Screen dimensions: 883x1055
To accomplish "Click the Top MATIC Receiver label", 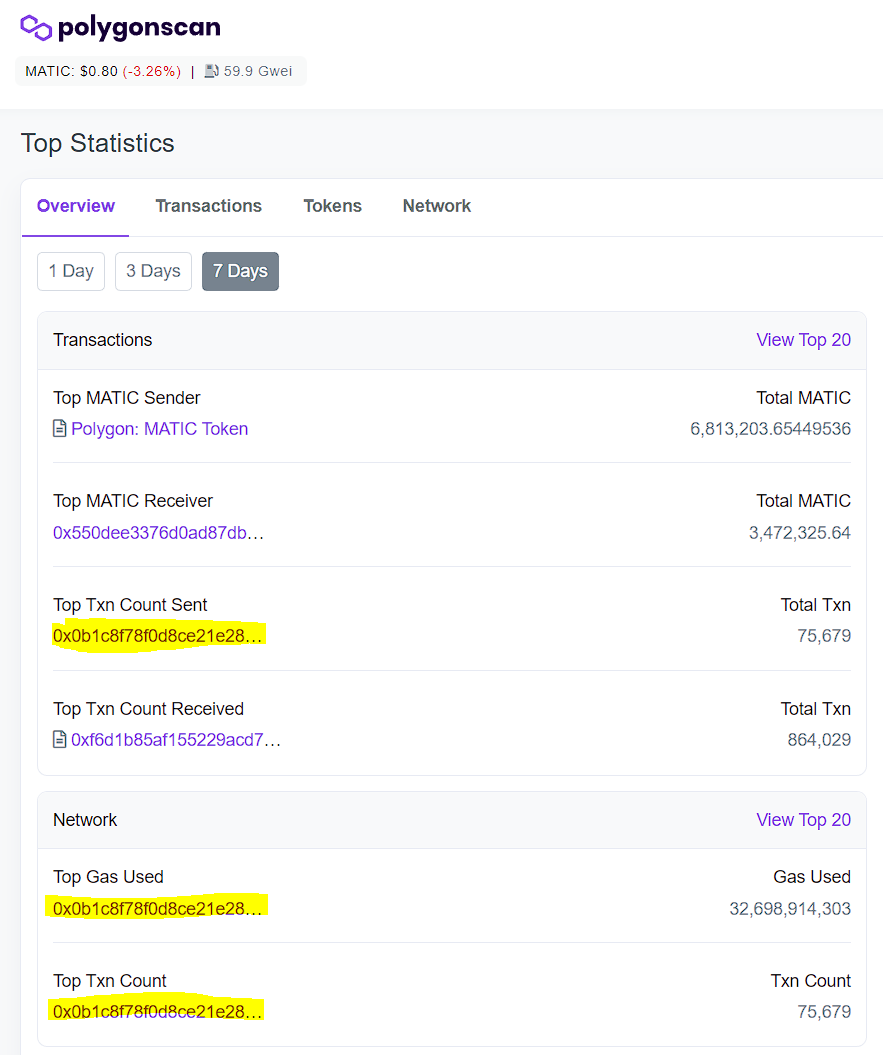I will pyautogui.click(x=133, y=501).
